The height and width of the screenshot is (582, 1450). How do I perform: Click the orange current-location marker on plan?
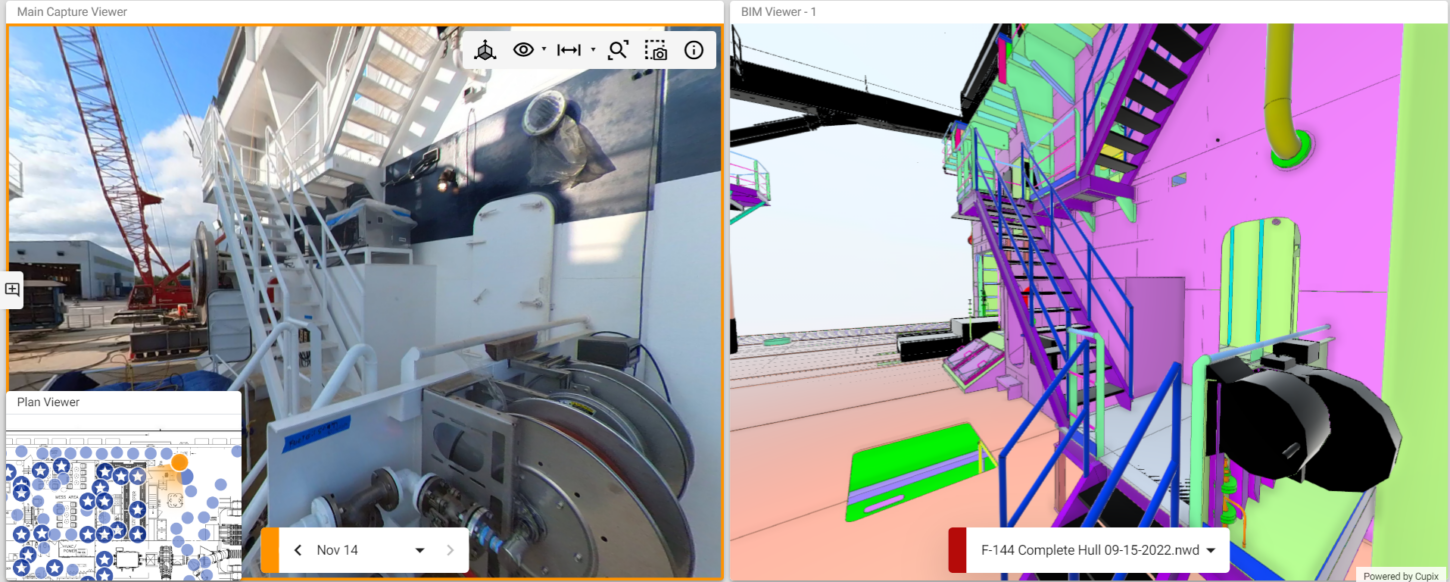(x=179, y=462)
